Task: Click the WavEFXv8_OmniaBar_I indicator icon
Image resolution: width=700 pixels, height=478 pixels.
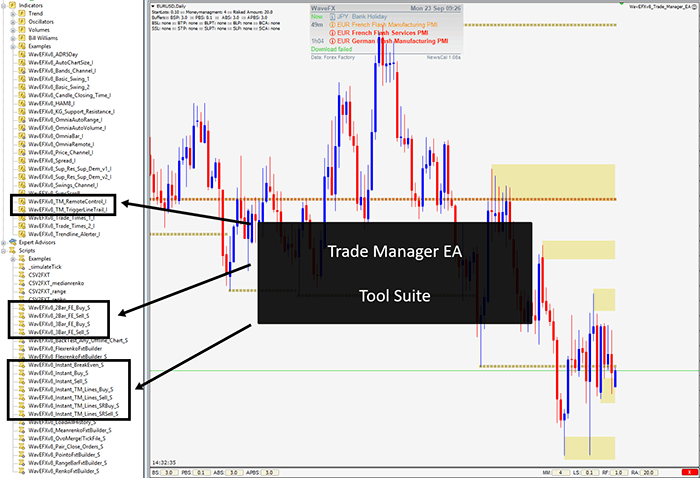Action: 23,136
